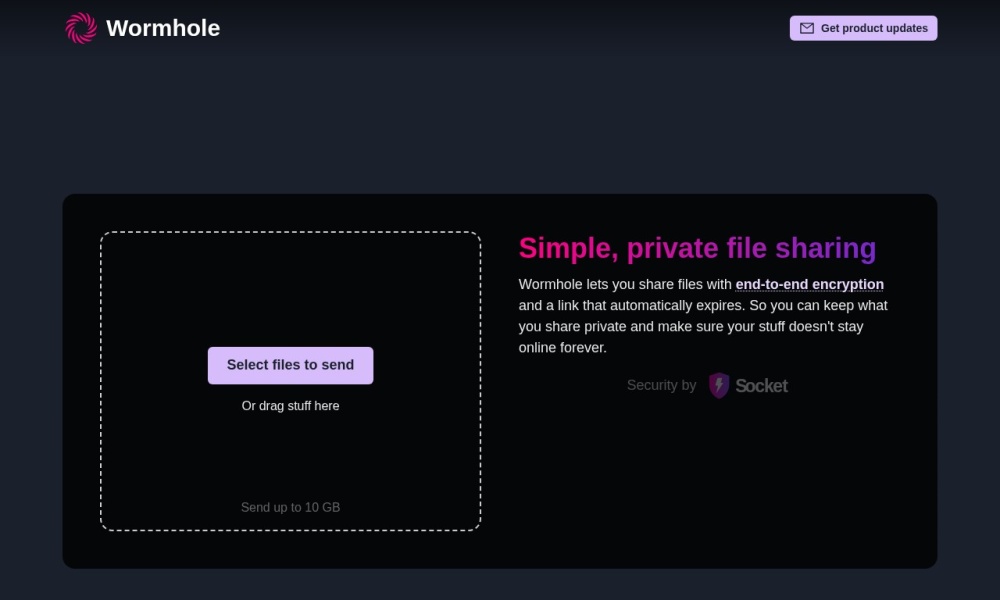Click the word 'Simple' in the pink heading
This screenshot has width=1000, height=600.
coord(564,248)
